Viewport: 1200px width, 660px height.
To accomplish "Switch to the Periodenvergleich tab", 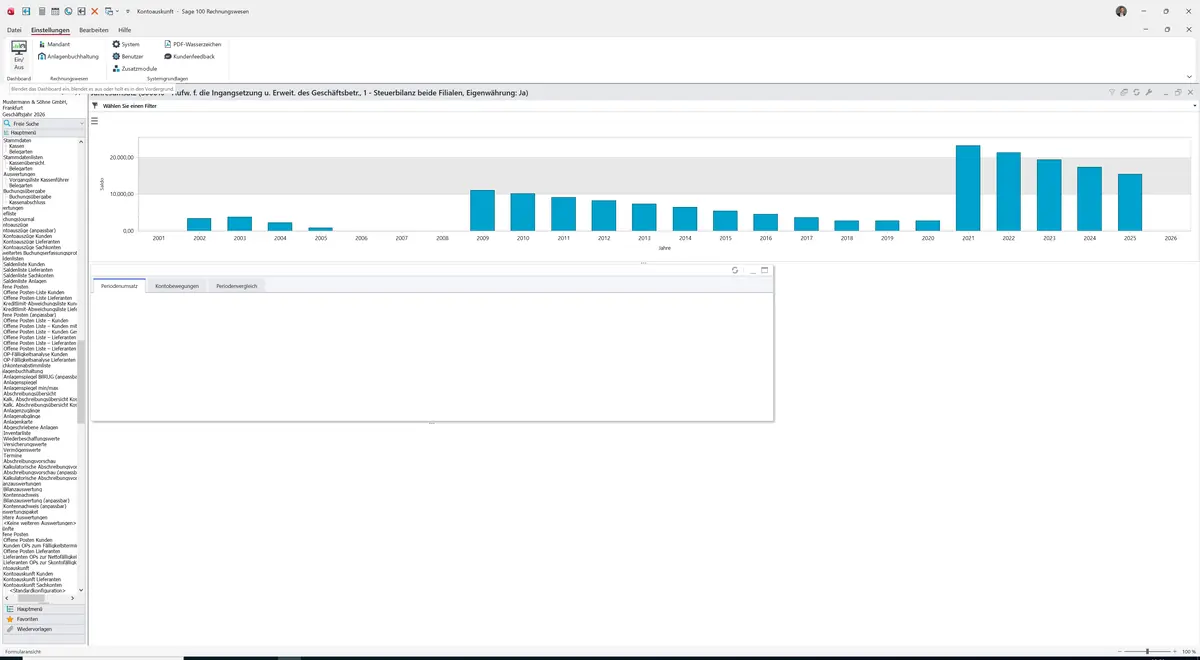I will click(x=237, y=286).
